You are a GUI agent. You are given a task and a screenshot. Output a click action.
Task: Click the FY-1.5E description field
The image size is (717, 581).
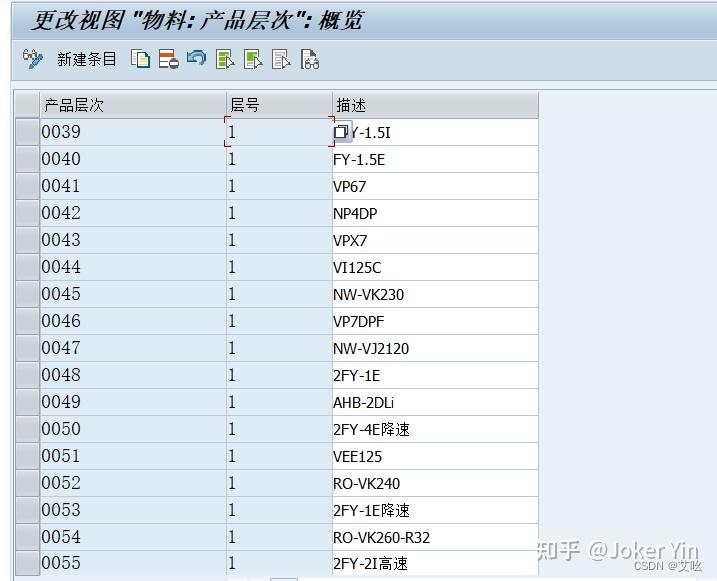pos(435,159)
